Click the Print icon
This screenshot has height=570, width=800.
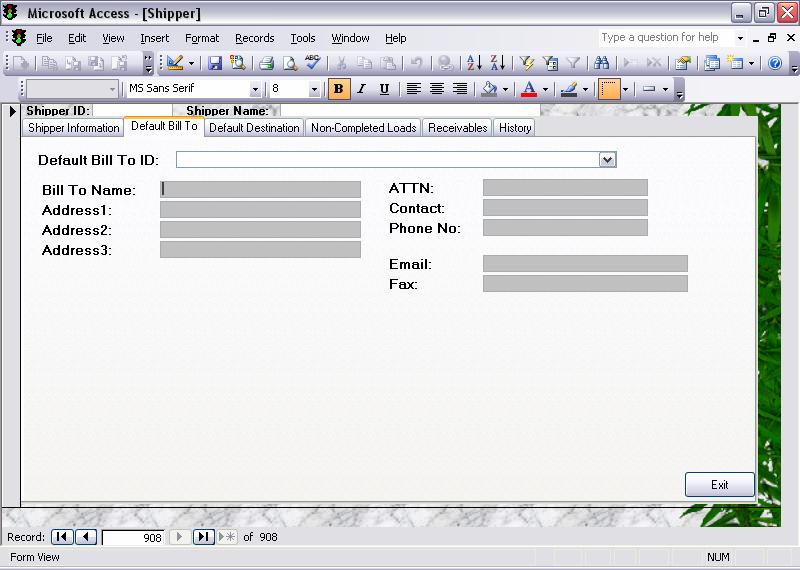click(x=267, y=63)
